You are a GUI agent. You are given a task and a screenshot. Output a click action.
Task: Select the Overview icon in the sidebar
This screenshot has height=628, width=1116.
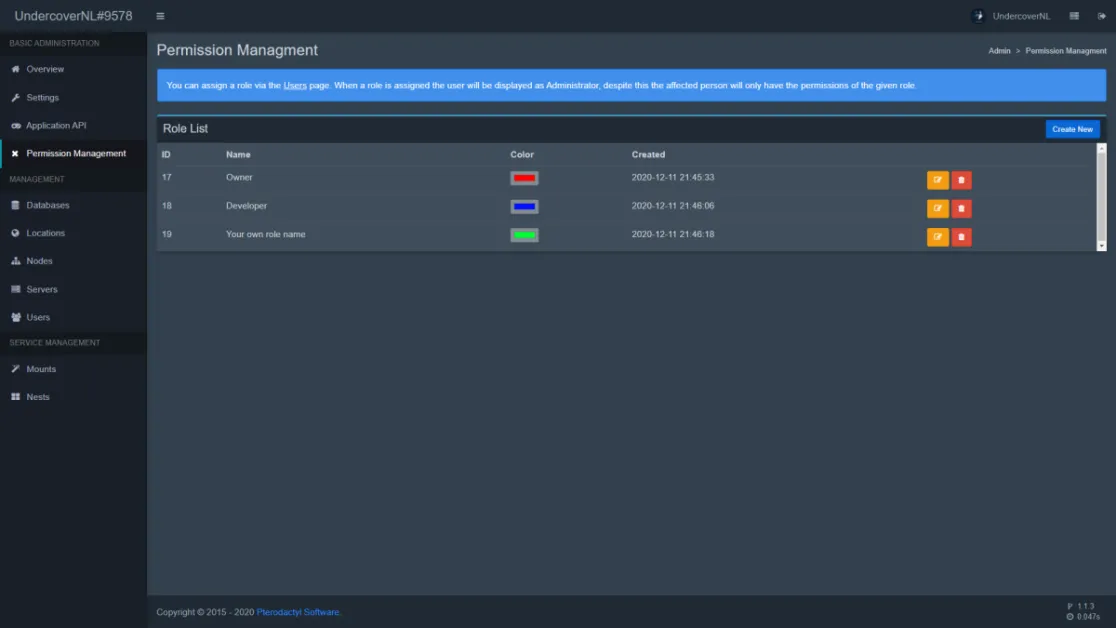point(14,69)
